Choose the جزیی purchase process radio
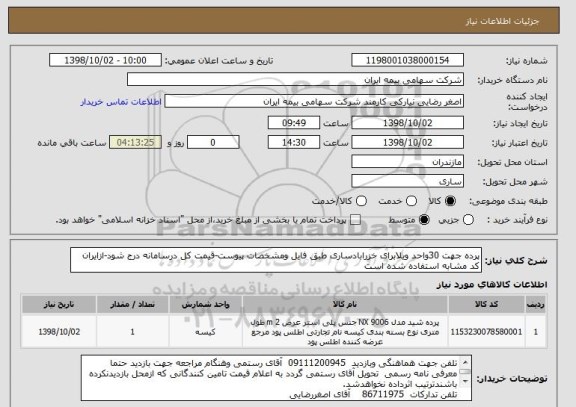Viewport: 576px width, 407px height. coord(468,220)
